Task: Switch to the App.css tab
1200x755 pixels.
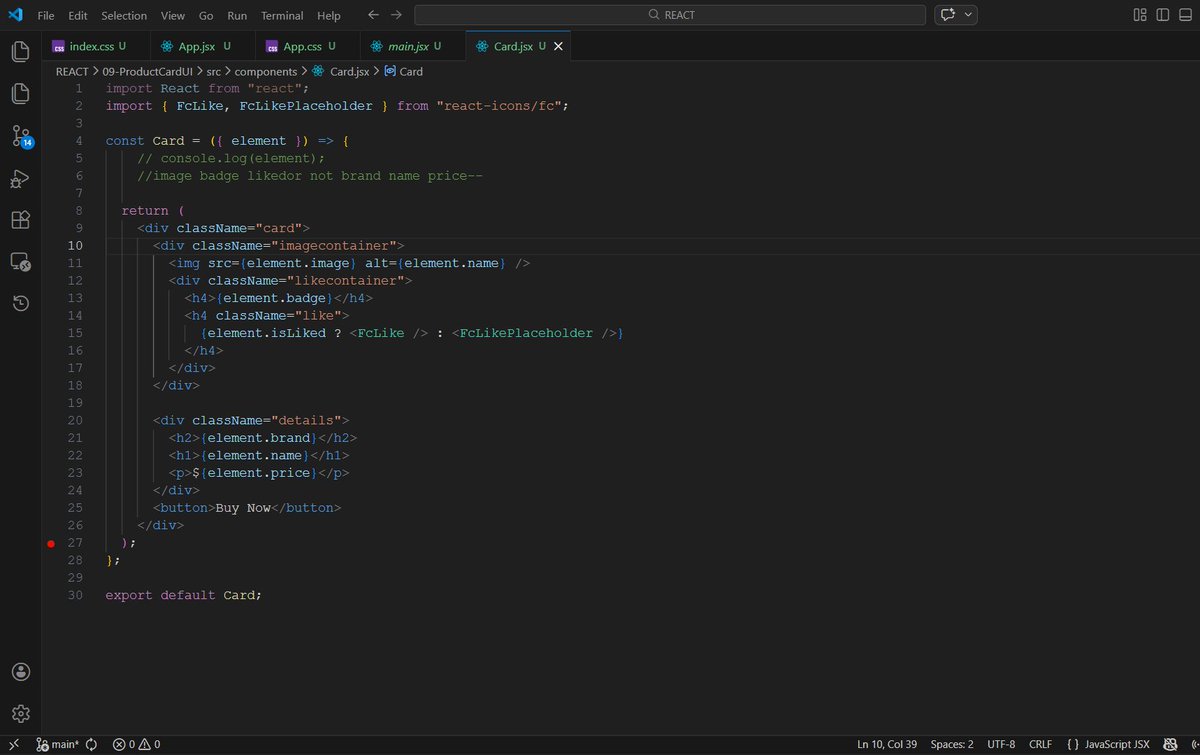Action: [307, 46]
